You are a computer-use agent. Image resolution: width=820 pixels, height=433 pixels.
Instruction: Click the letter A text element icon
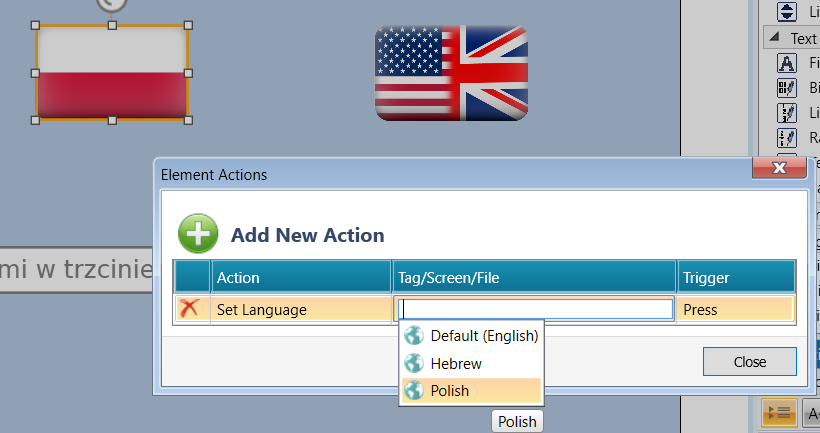(787, 63)
